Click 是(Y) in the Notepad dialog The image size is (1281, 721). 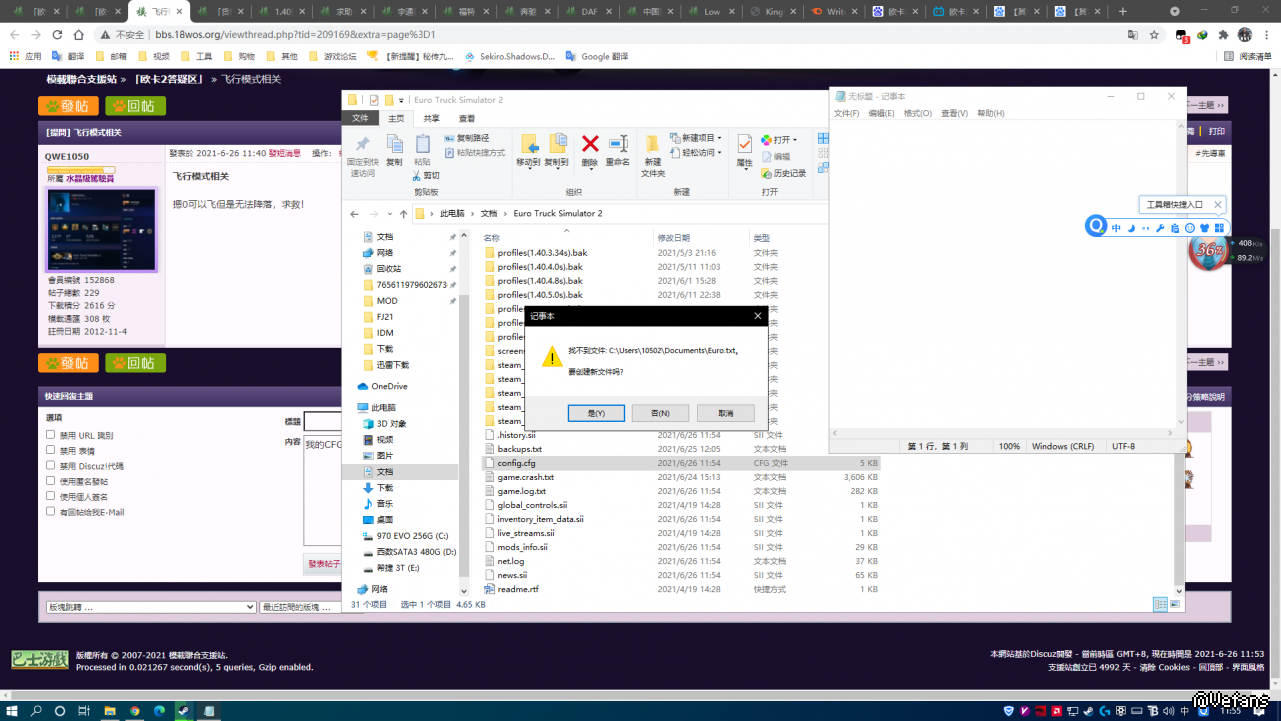(x=596, y=413)
